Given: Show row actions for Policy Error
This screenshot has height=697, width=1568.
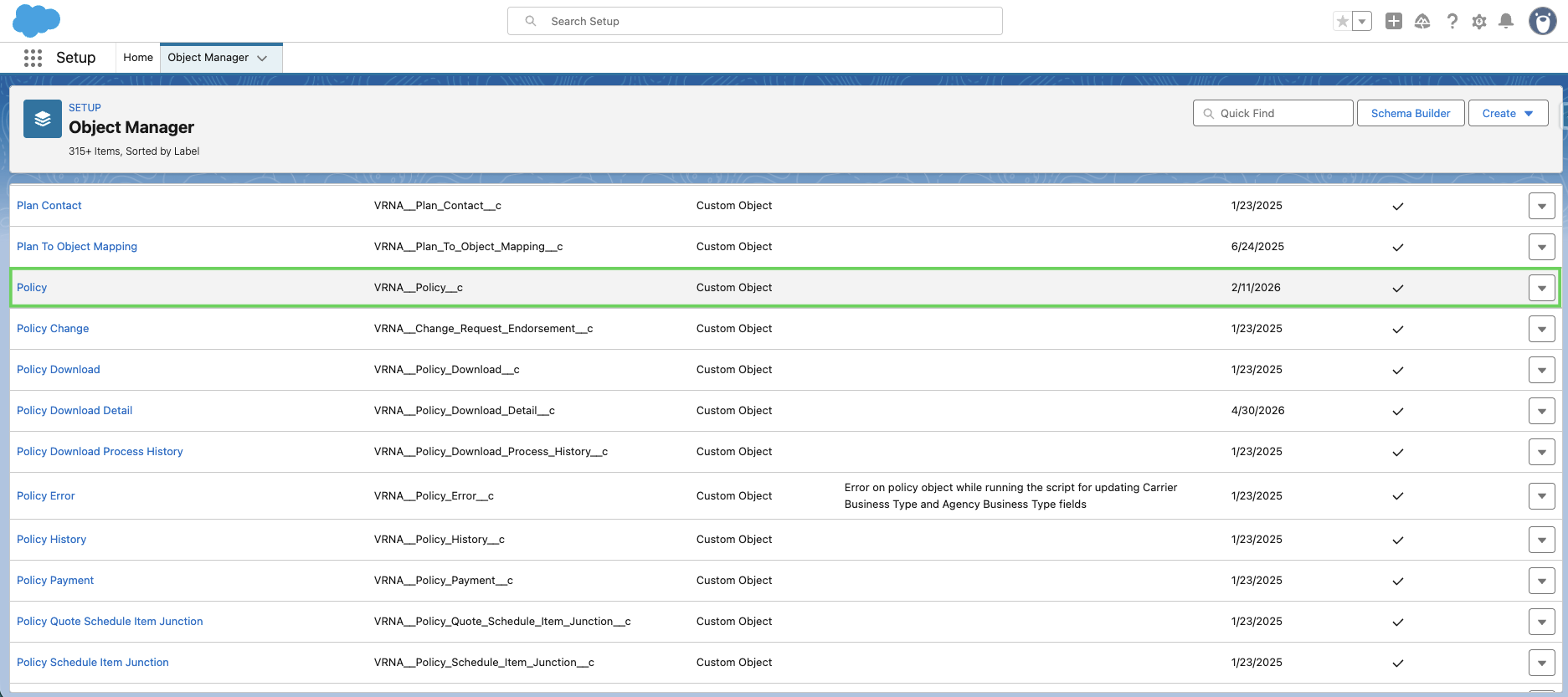Looking at the screenshot, I should click(1542, 496).
